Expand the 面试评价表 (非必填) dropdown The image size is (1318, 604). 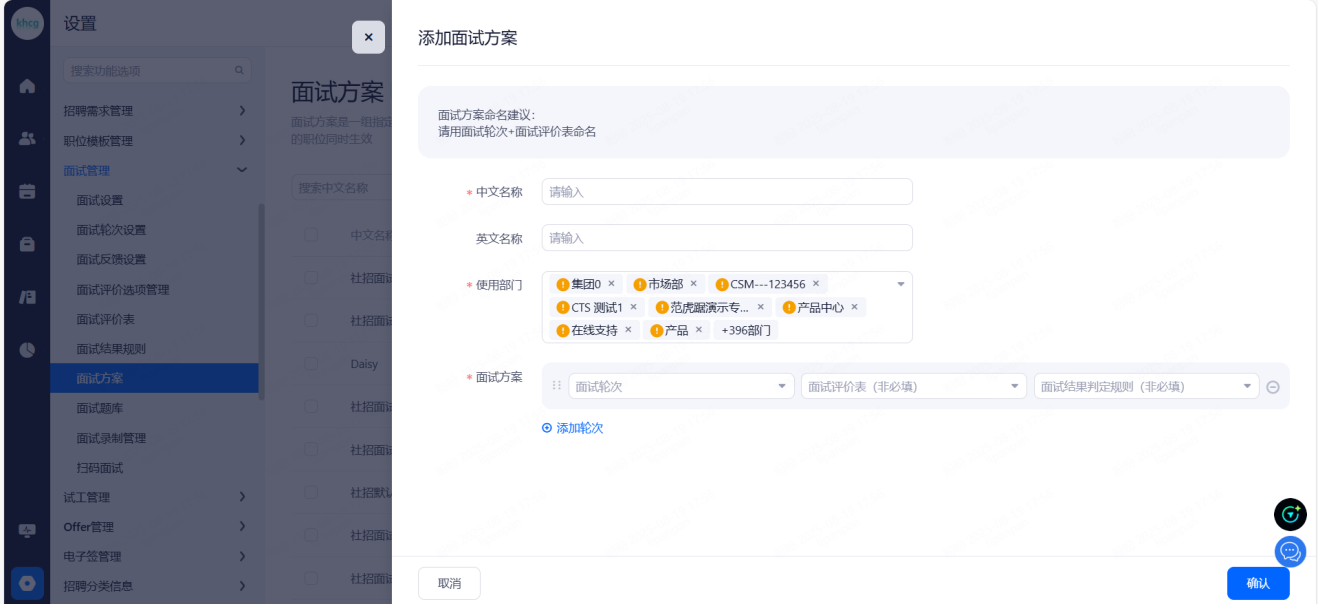click(913, 386)
